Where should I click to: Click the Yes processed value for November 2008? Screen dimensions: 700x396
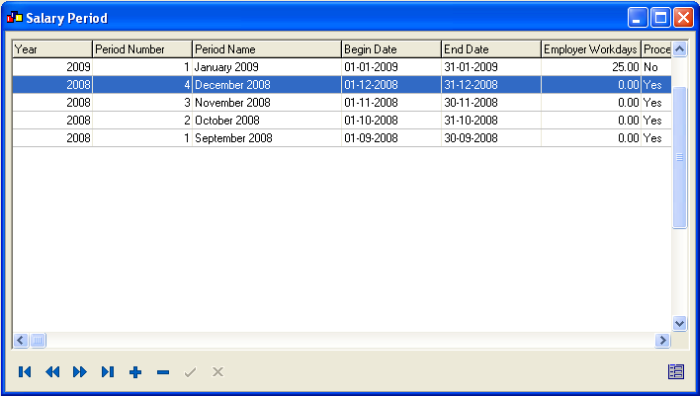(x=652, y=103)
